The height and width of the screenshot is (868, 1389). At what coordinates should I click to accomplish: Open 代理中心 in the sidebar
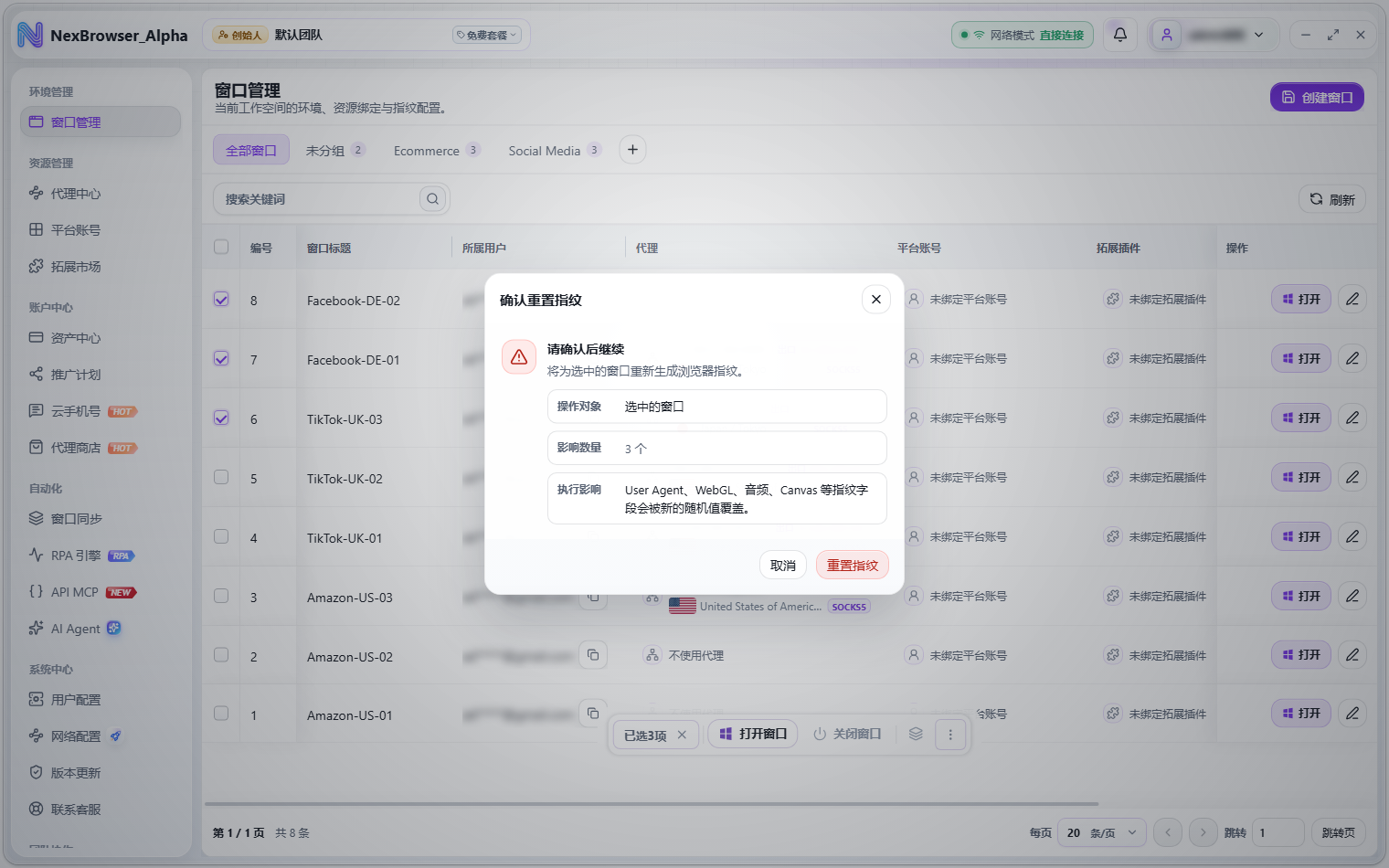click(101, 194)
